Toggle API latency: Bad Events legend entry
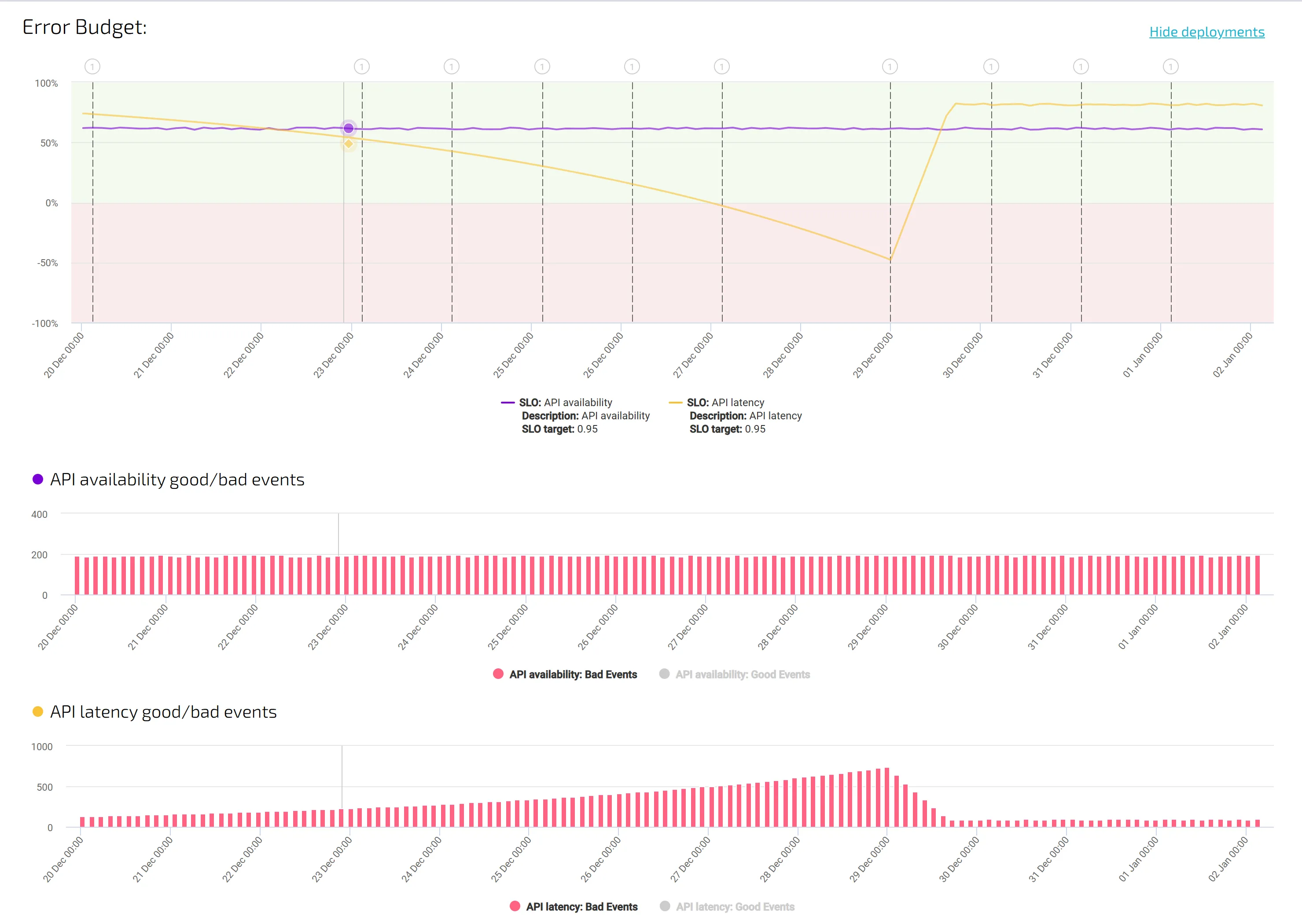 (574, 906)
